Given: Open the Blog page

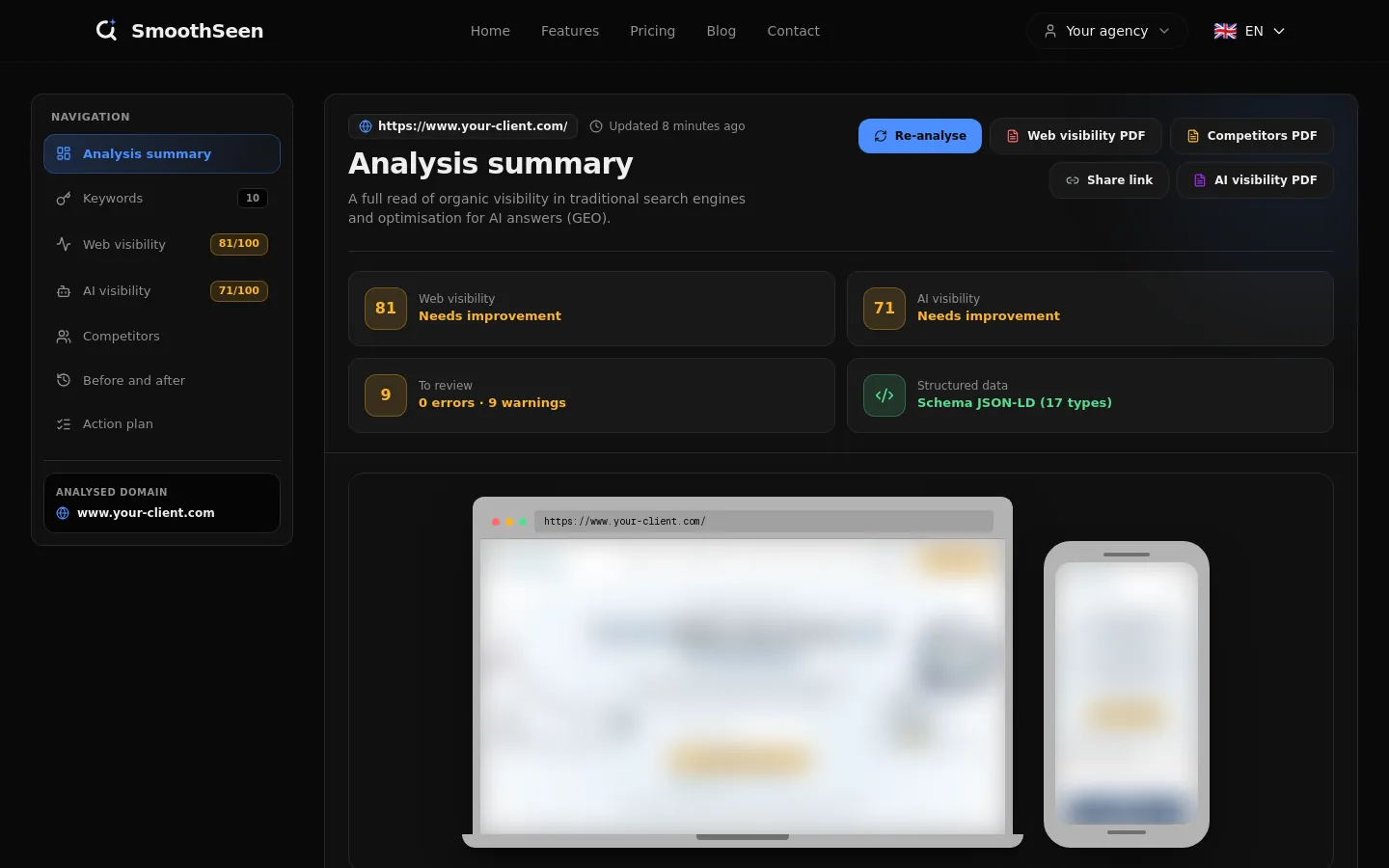Looking at the screenshot, I should [722, 31].
